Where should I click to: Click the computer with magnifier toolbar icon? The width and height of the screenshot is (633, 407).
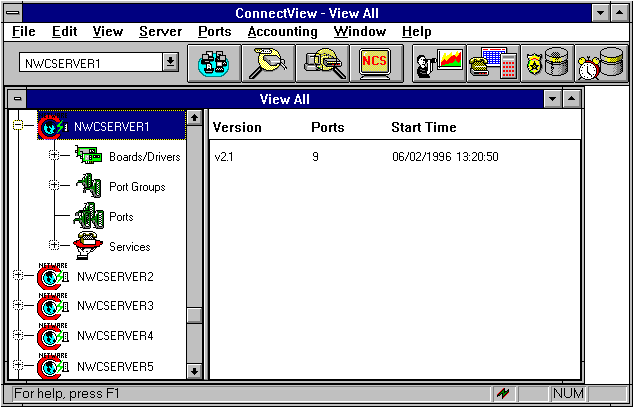coord(322,62)
